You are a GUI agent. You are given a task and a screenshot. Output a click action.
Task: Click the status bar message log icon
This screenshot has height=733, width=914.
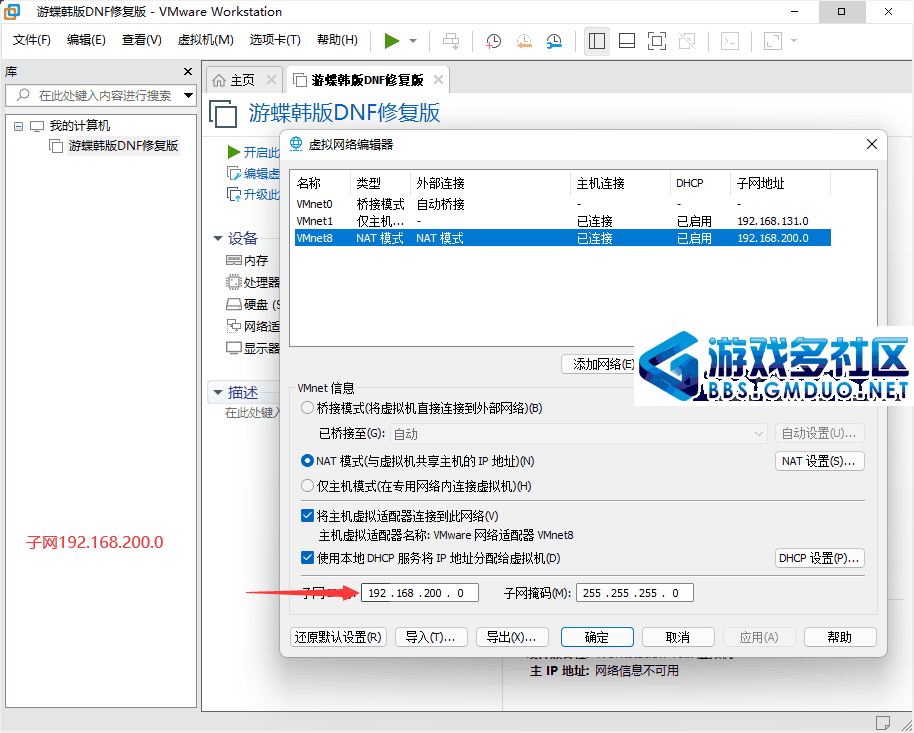(x=883, y=723)
